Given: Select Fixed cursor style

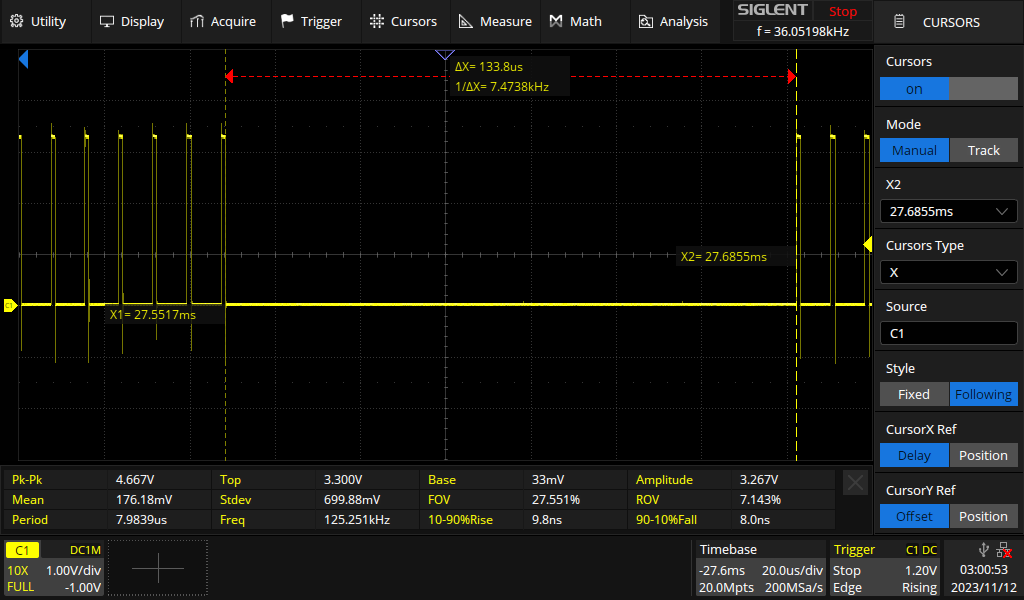Looking at the screenshot, I should (x=914, y=394).
